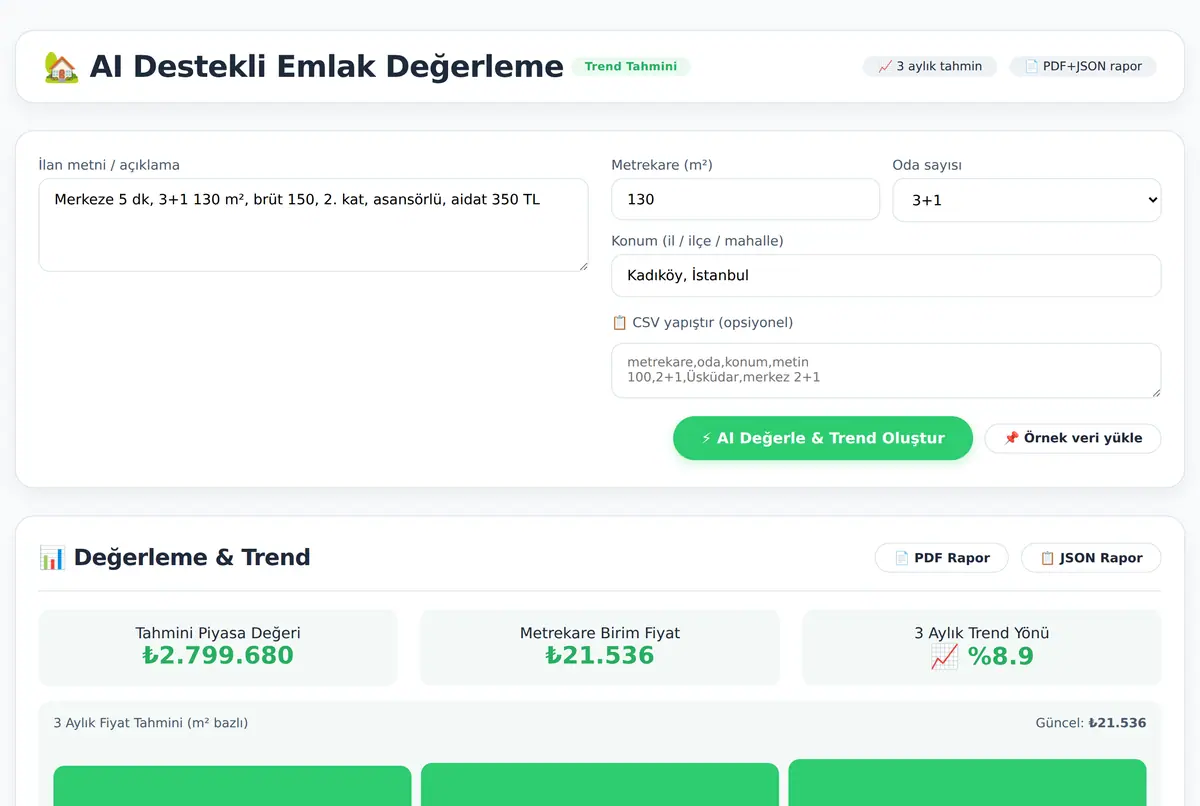The width and height of the screenshot is (1200, 806).
Task: Click AI Değerle & Trend Oluştur button
Action: [x=823, y=438]
